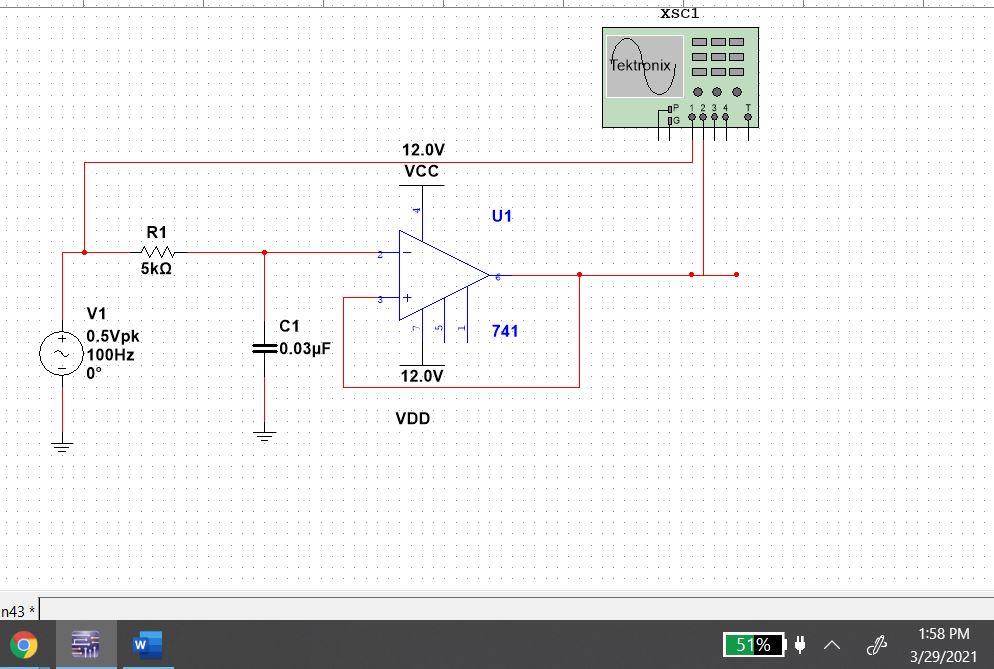Click the junction node left of R1
Screen dimensions: 994x669
(x=84, y=252)
